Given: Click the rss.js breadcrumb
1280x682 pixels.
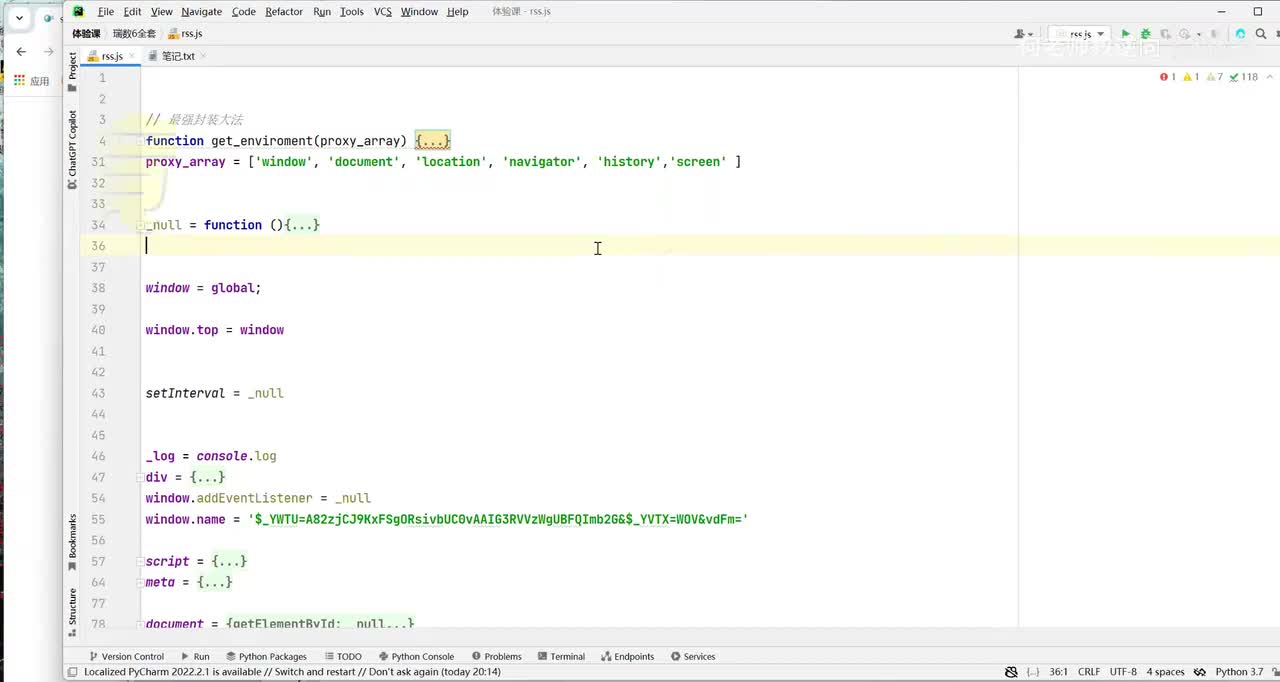Looking at the screenshot, I should point(185,34).
